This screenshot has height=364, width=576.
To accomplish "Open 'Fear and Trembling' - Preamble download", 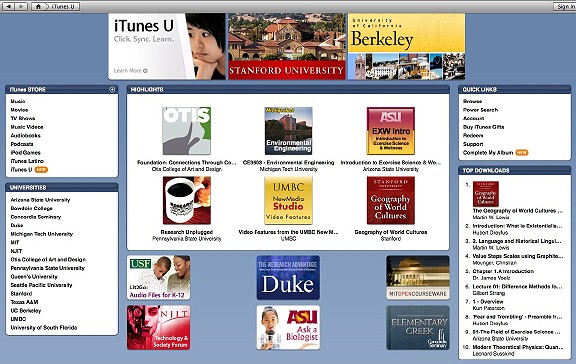I will (517, 317).
